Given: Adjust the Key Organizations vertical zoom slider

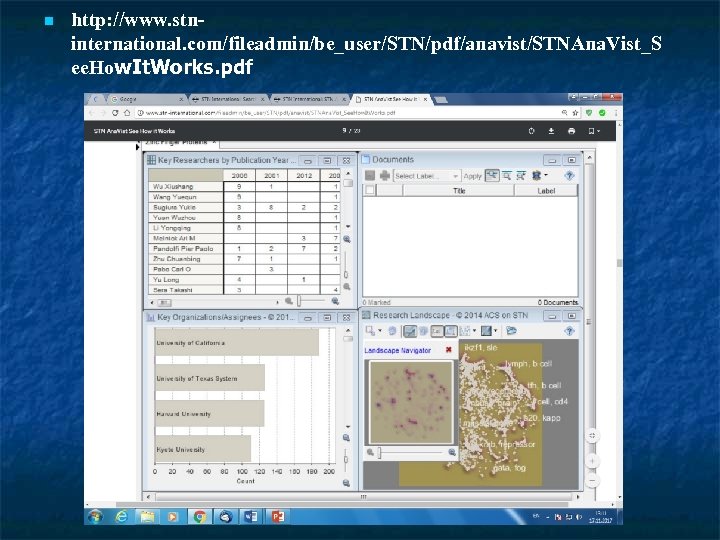Looking at the screenshot, I should [x=346, y=459].
